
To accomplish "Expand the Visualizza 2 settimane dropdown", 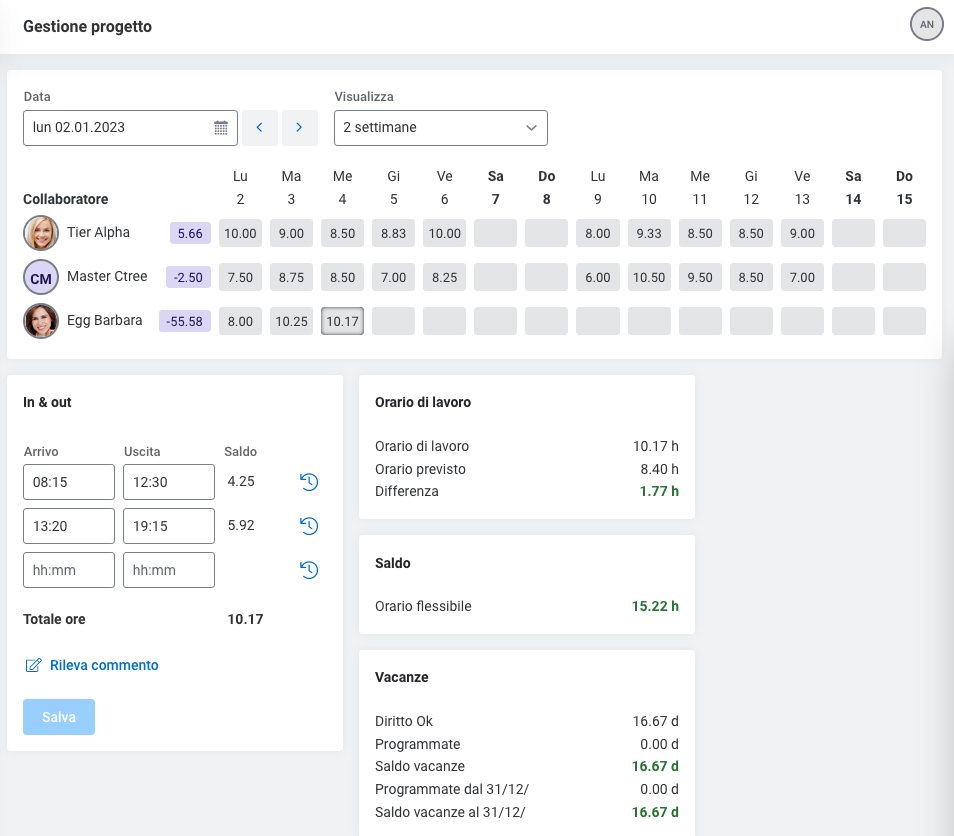I will (440, 128).
